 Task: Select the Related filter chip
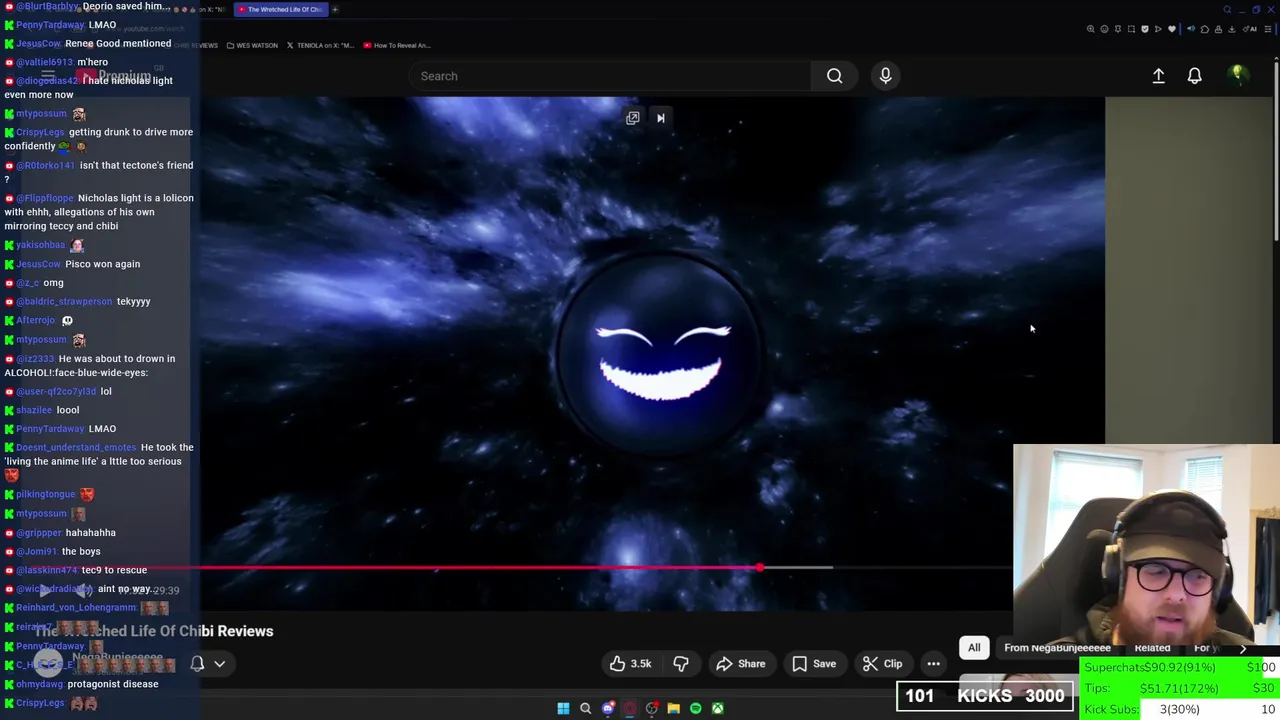1152,648
